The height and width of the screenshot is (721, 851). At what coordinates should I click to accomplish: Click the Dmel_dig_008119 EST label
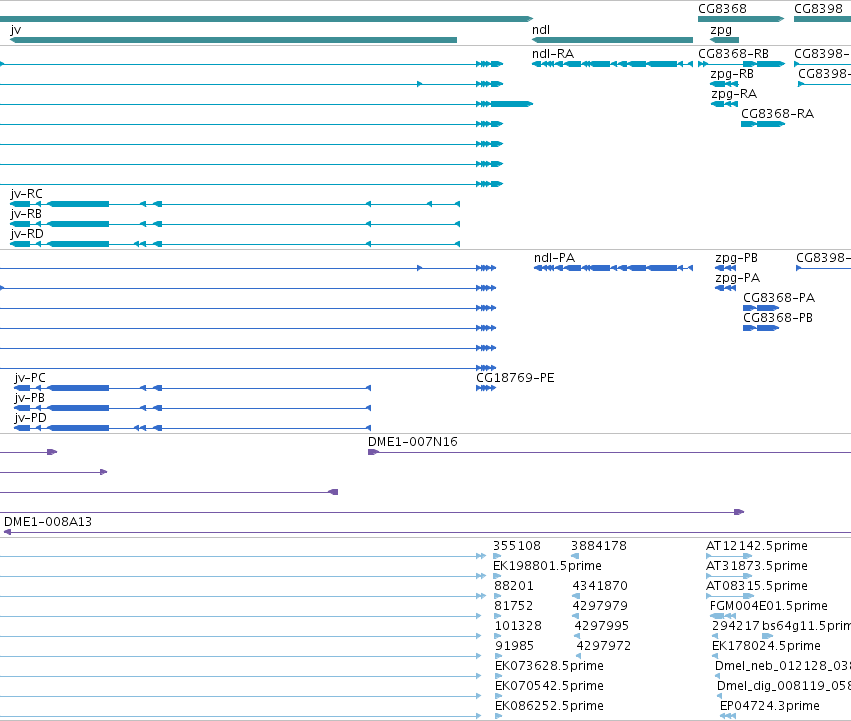click(784, 686)
